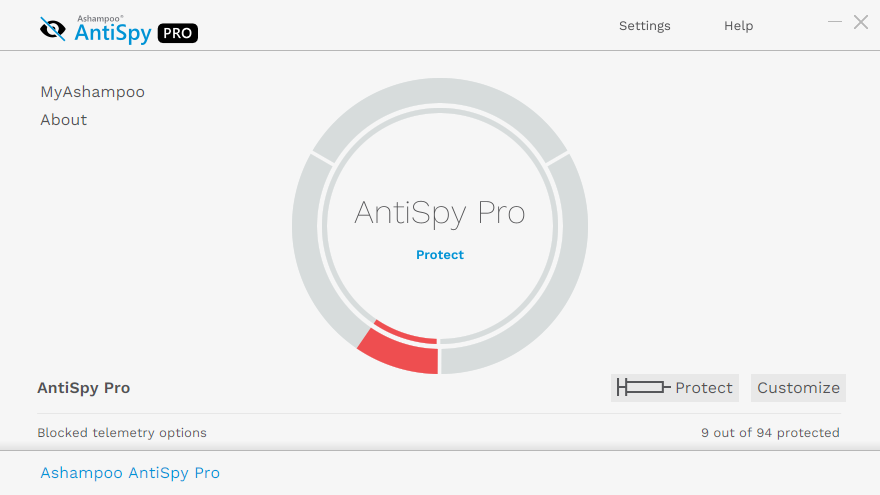Viewport: 880px width, 495px height.
Task: Click the Protect button next to Customize
Action: (x=675, y=388)
